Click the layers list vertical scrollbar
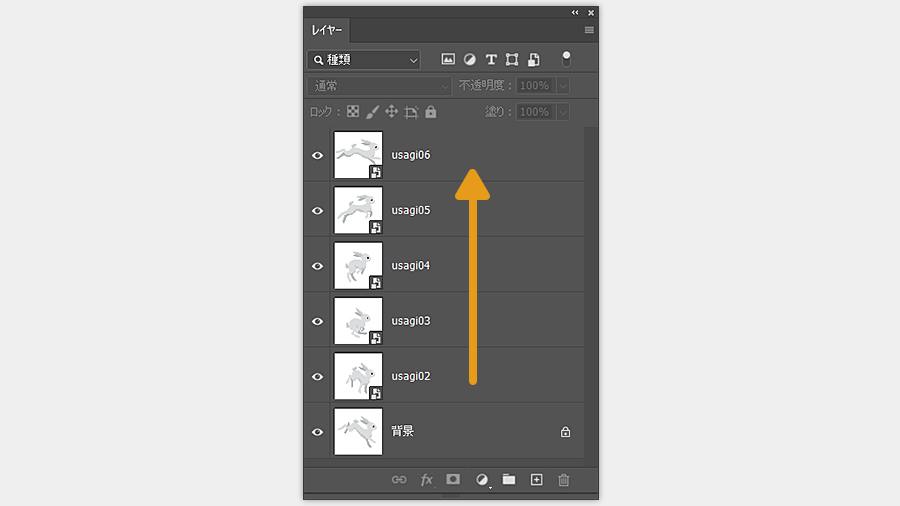The image size is (900, 506). (591, 296)
